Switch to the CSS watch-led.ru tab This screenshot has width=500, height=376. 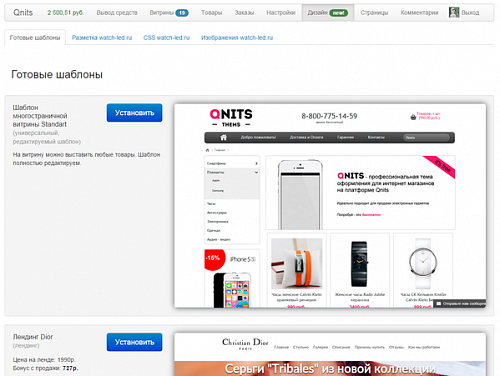point(166,38)
